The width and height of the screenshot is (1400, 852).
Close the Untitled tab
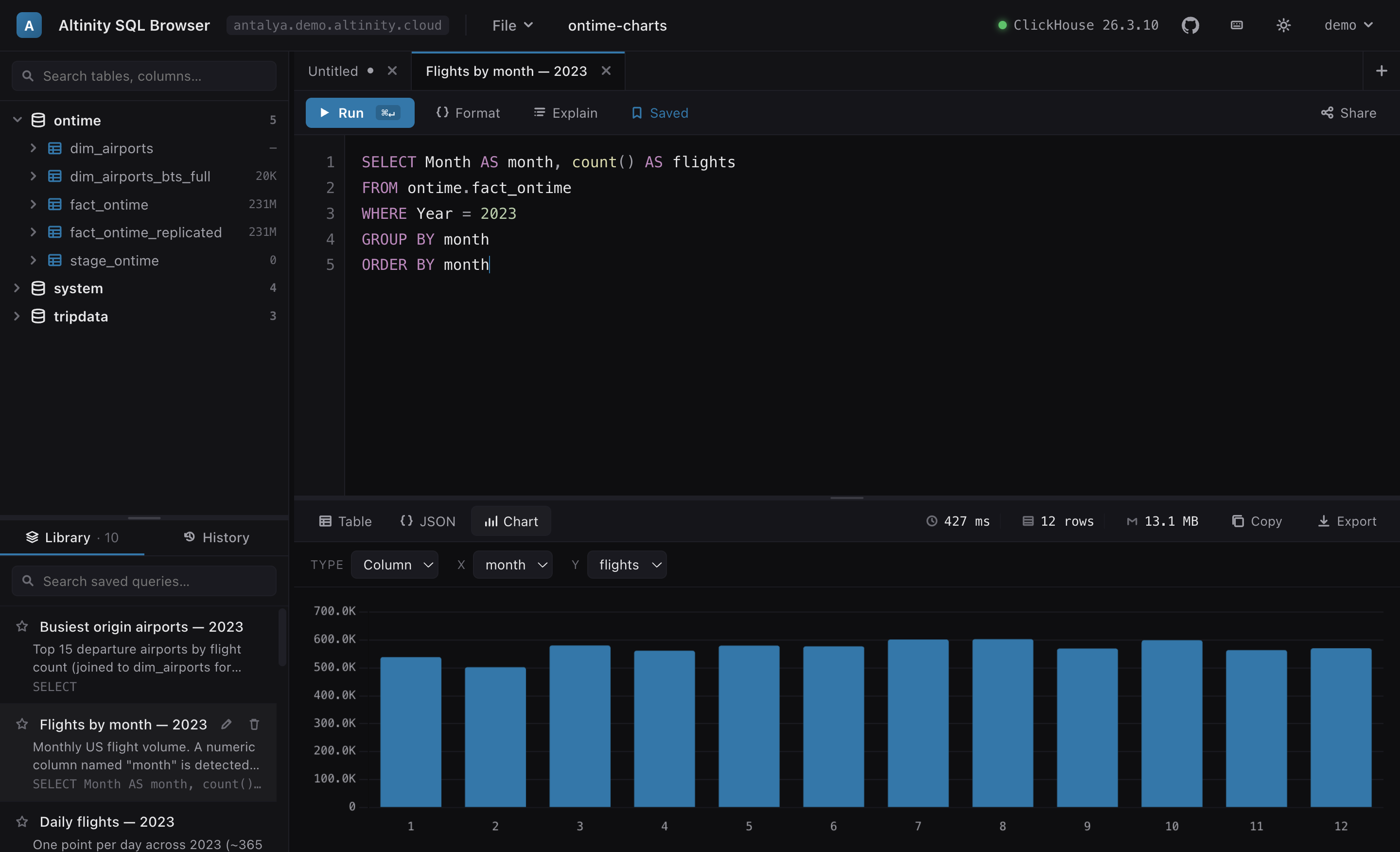392,71
